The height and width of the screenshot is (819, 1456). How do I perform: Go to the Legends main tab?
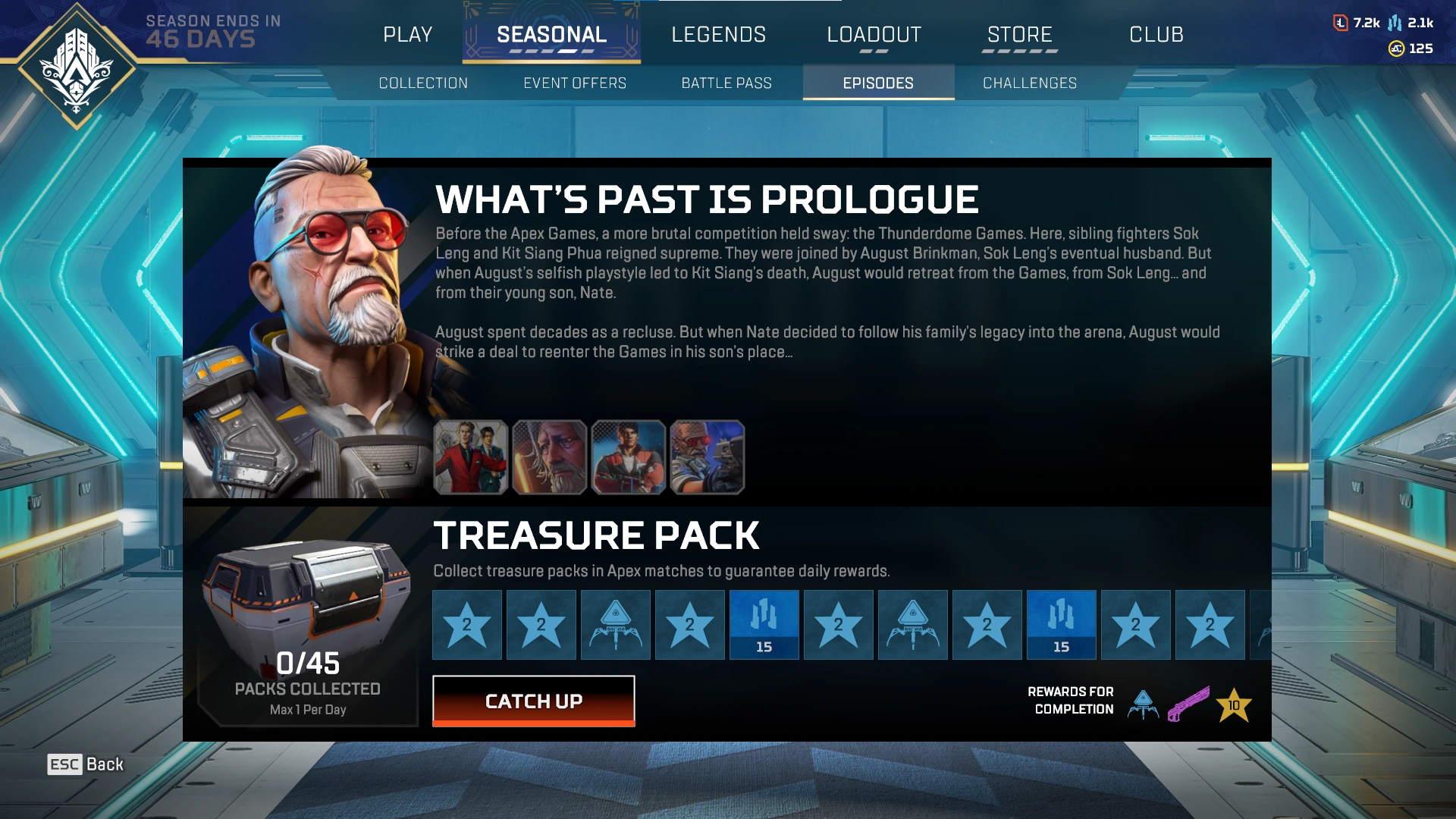pyautogui.click(x=718, y=35)
